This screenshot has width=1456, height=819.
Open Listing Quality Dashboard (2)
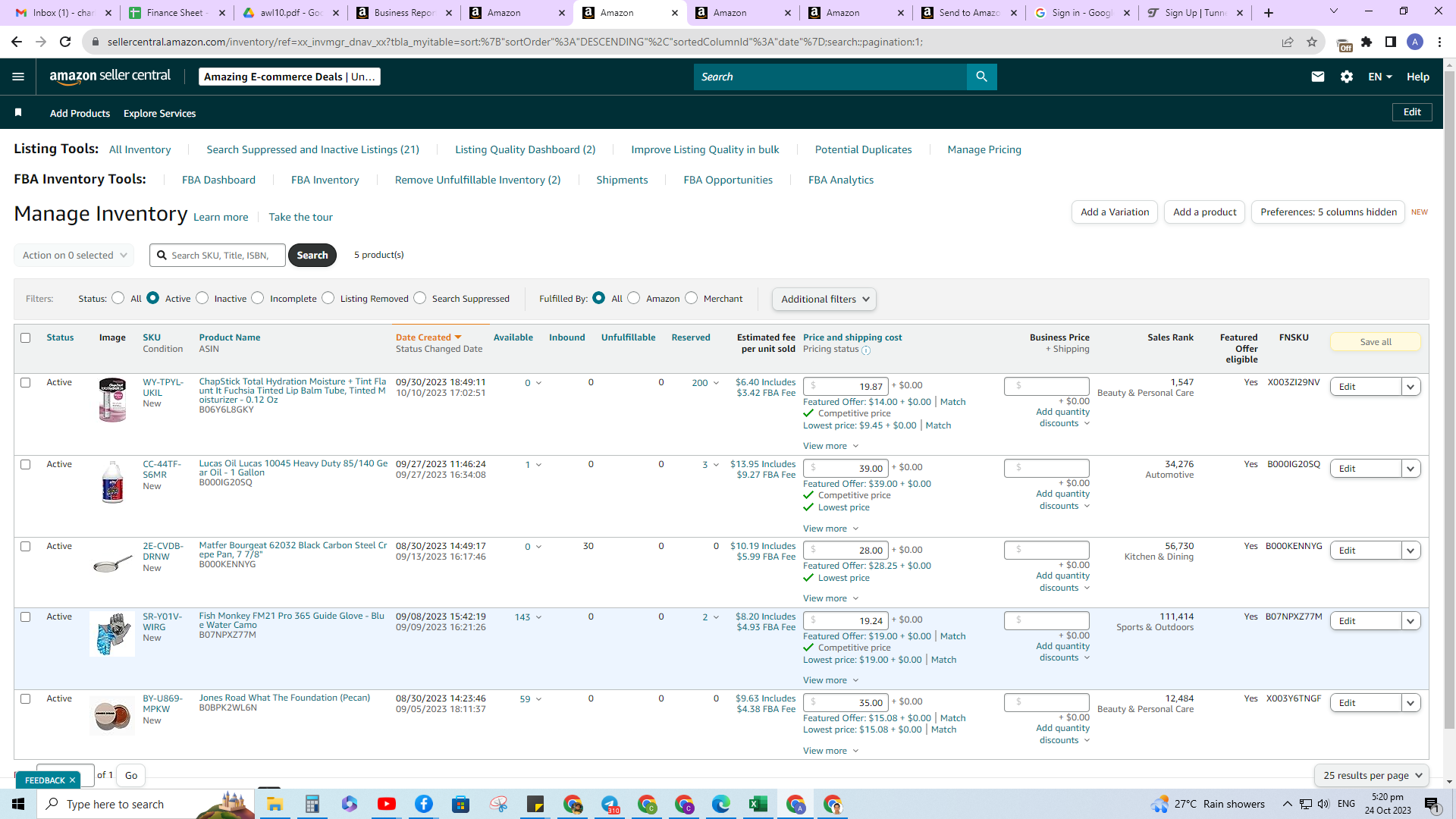(525, 149)
